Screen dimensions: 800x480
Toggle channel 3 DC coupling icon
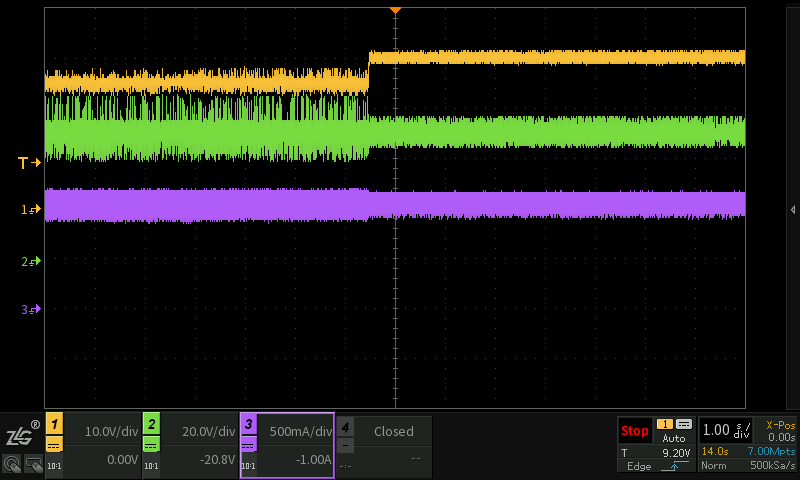(x=248, y=445)
